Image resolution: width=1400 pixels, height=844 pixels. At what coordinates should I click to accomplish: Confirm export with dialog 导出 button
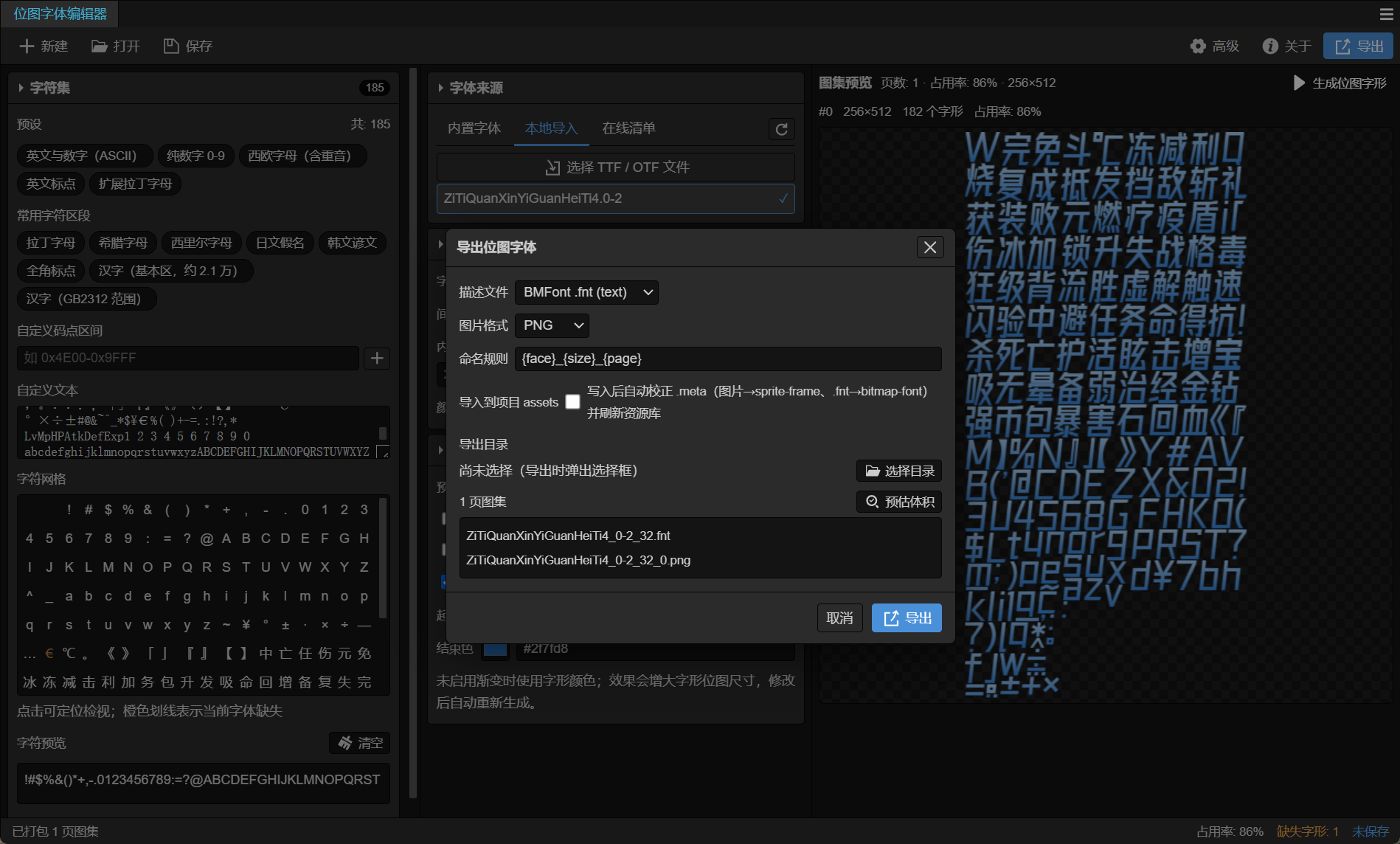[x=907, y=618]
